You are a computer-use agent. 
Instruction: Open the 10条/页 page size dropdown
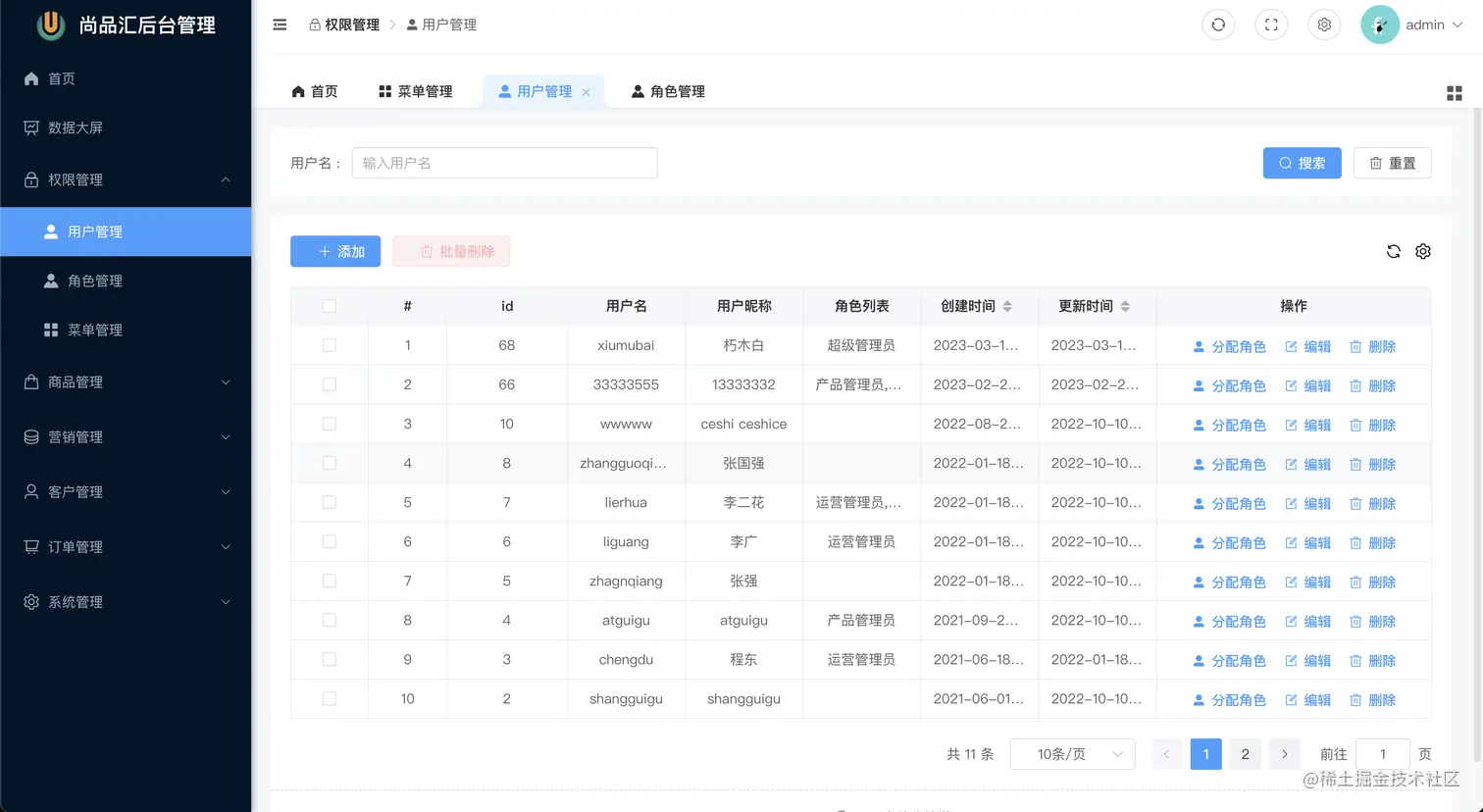(x=1072, y=754)
